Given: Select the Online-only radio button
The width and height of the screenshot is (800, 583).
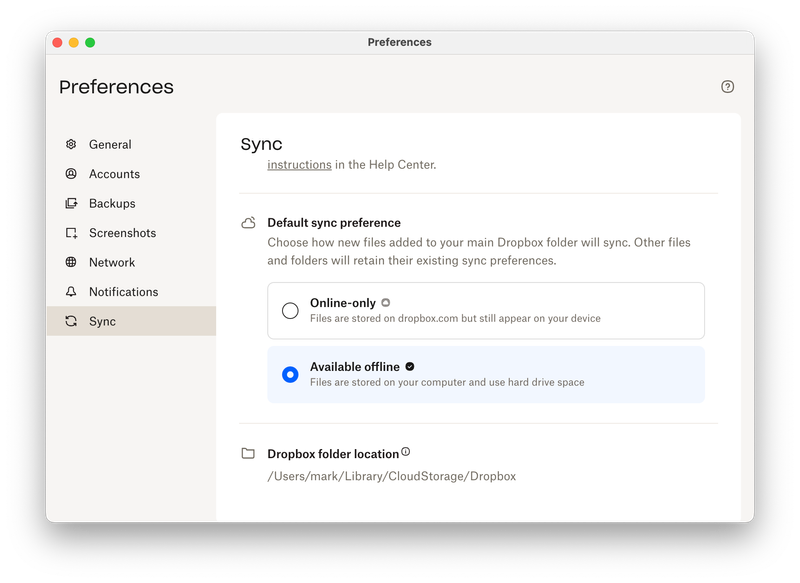Looking at the screenshot, I should (x=290, y=311).
